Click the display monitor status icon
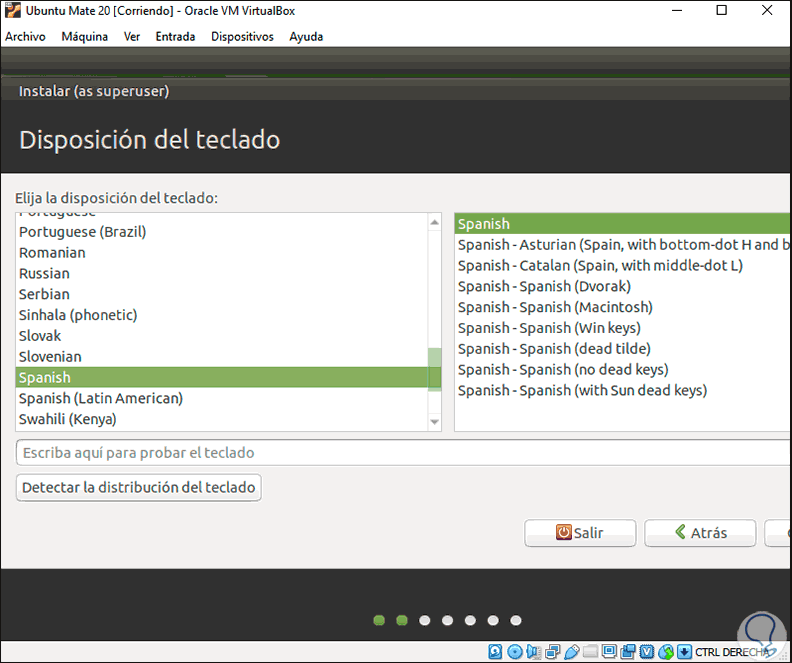This screenshot has height=663, width=792. (609, 651)
